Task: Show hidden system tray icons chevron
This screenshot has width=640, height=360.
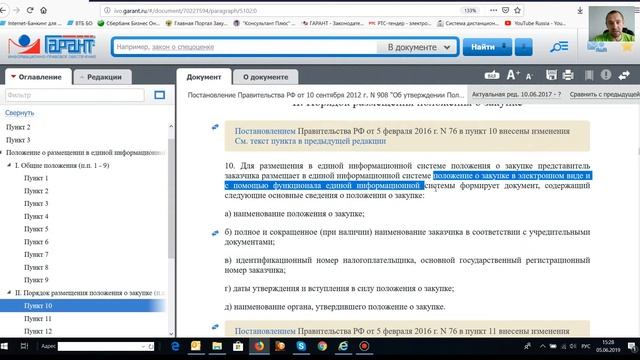Action: click(542, 346)
